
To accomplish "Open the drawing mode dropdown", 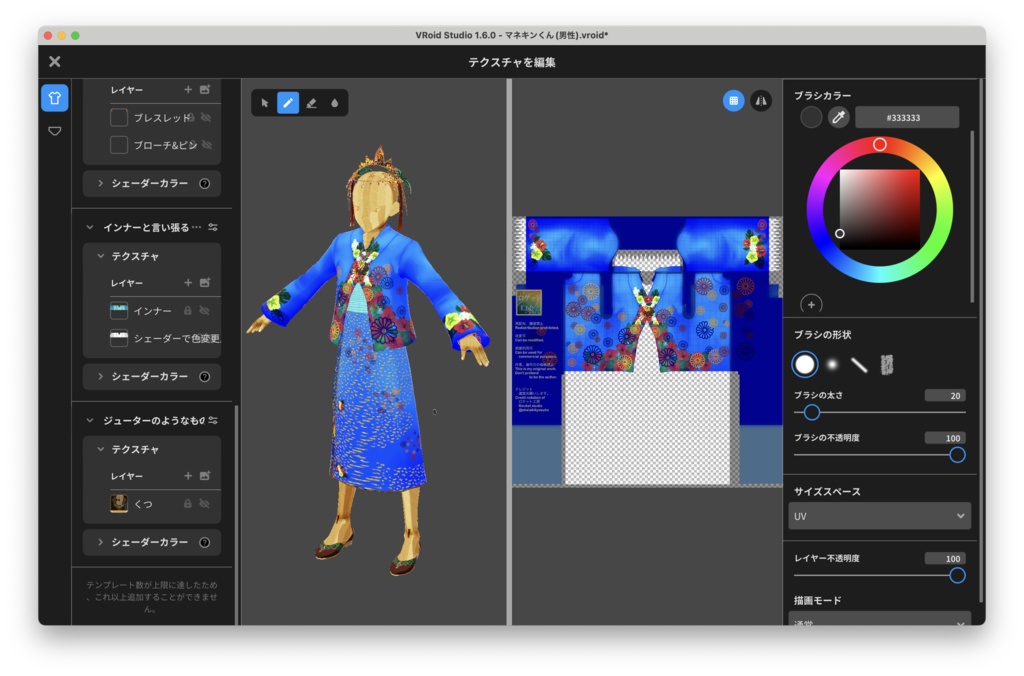I will (x=879, y=620).
